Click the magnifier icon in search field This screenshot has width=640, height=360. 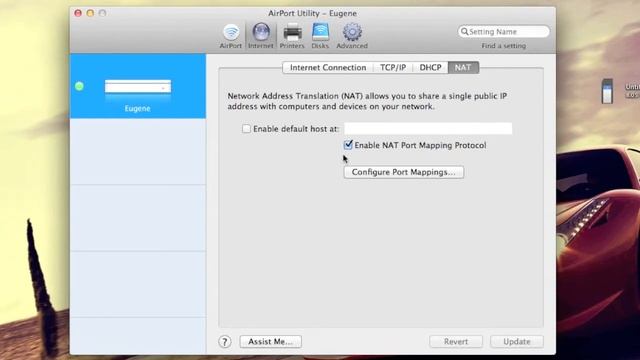[464, 31]
